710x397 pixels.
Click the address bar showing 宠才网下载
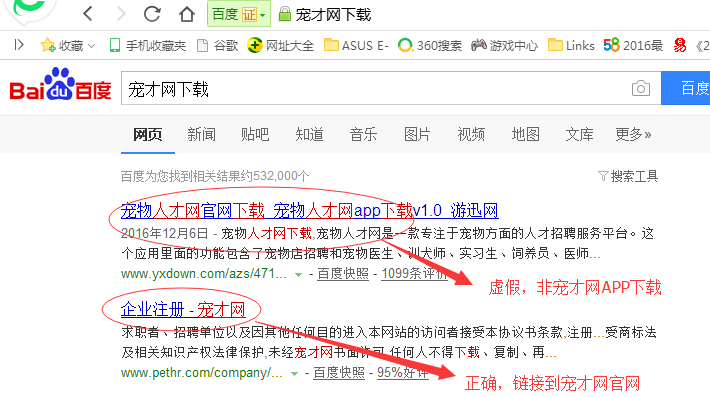333,14
